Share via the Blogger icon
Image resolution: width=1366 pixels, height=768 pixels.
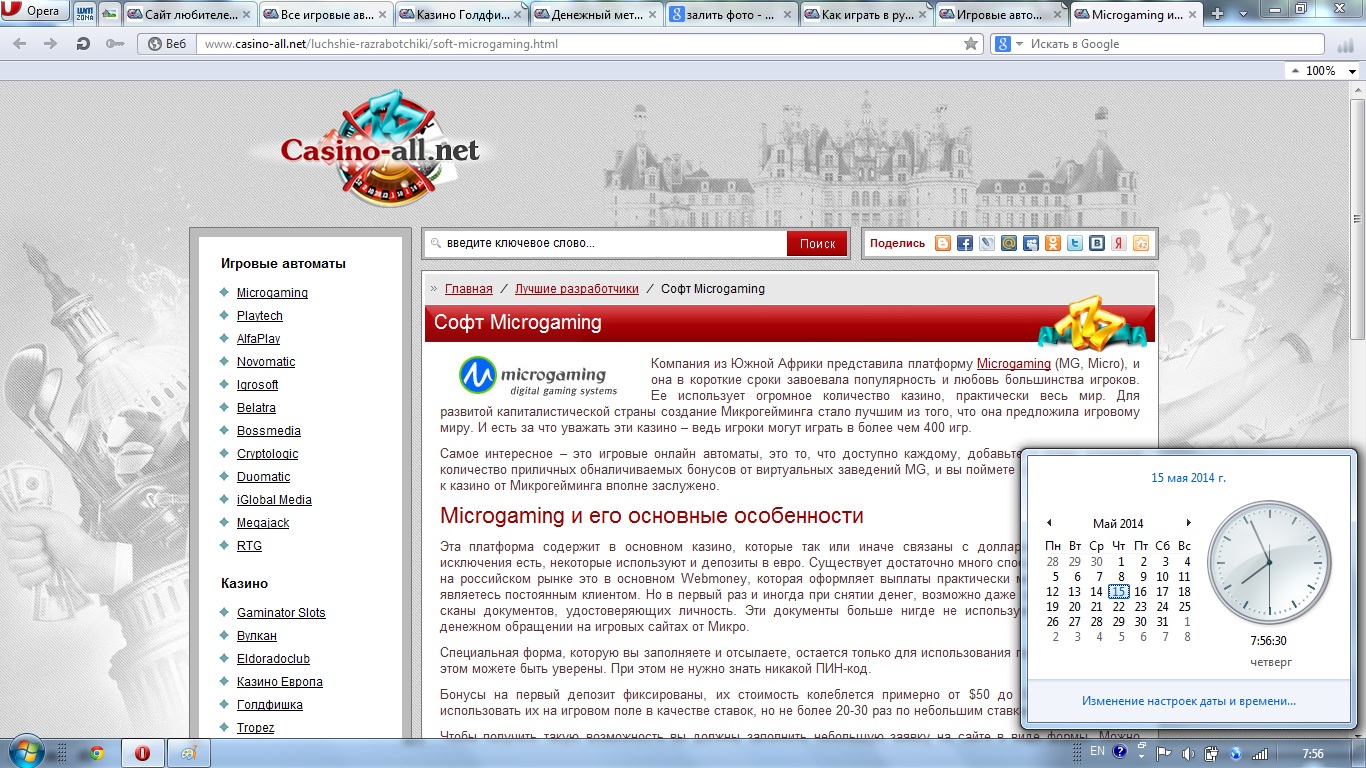pyautogui.click(x=943, y=243)
